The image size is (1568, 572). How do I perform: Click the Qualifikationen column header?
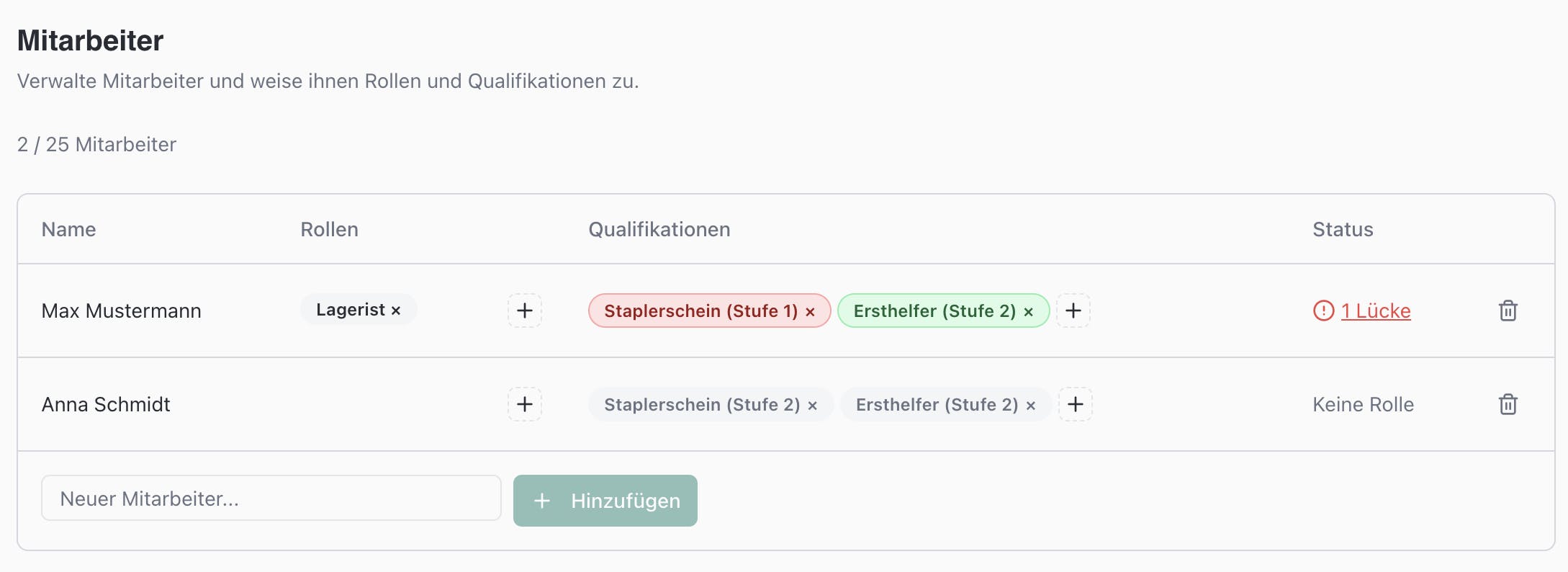659,229
